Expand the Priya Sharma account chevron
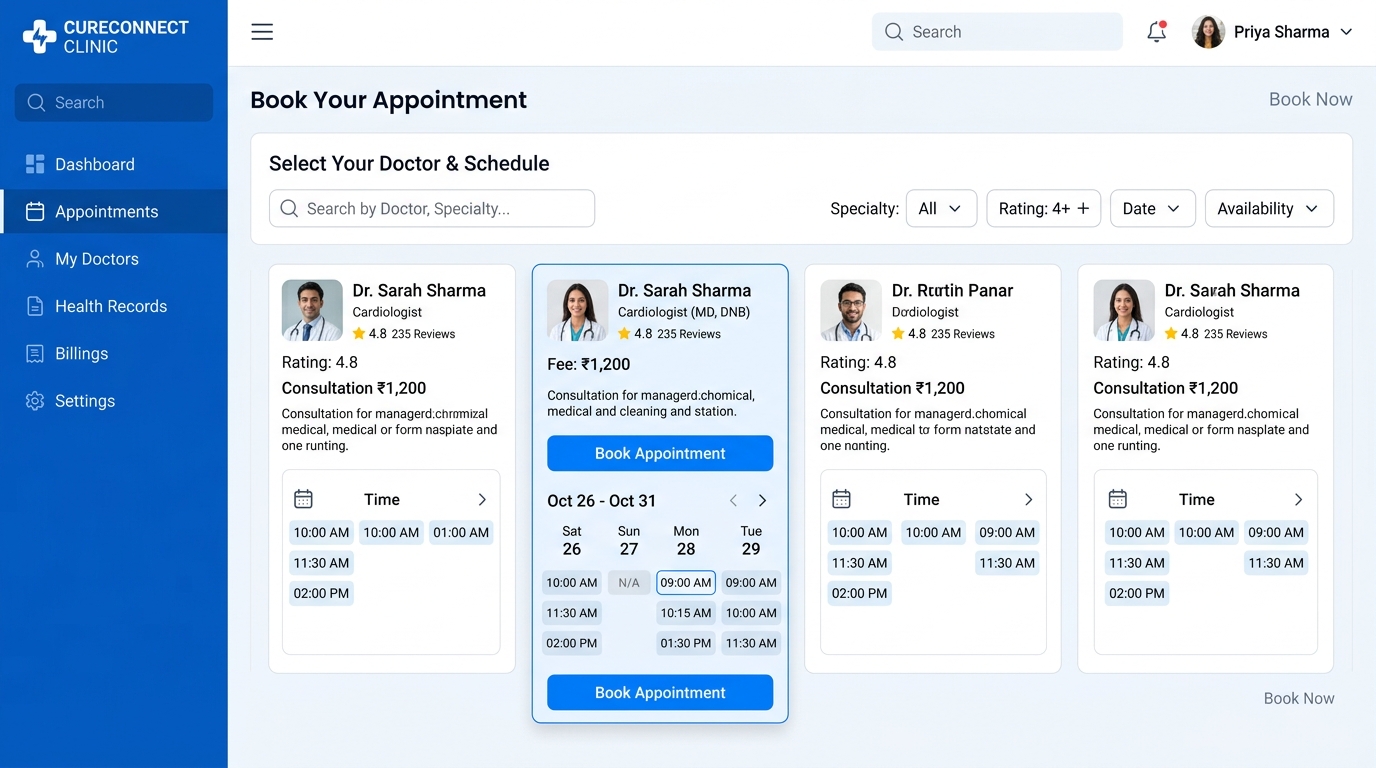The image size is (1376, 768). click(x=1346, y=32)
